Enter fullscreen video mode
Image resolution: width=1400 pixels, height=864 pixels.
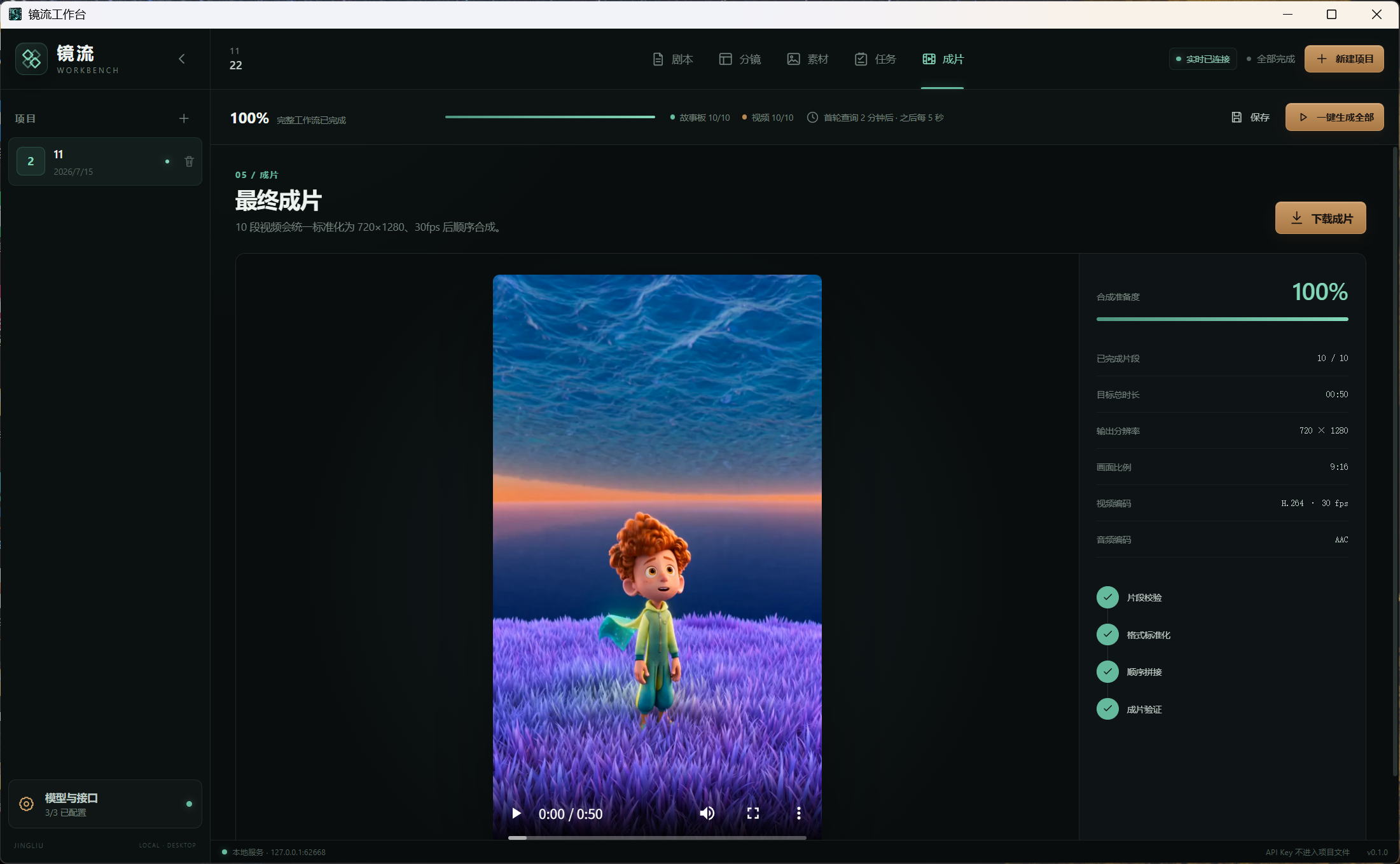[x=753, y=814]
